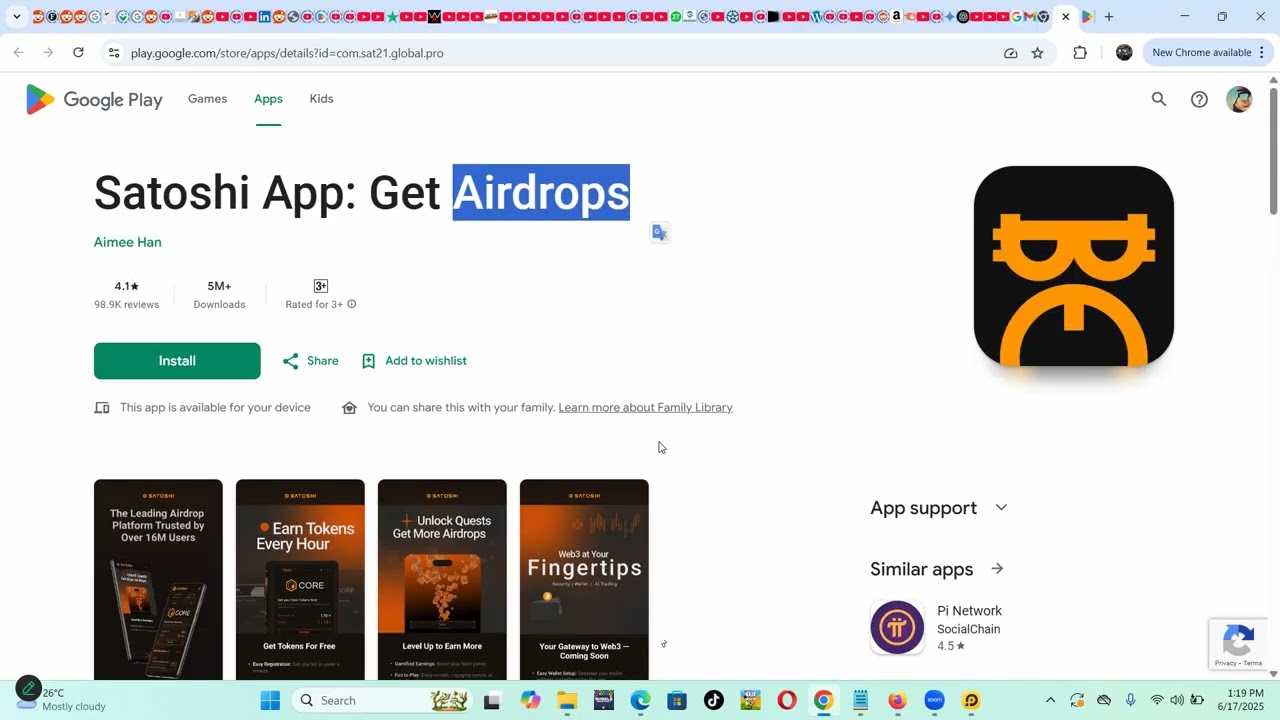Viewport: 1280px width, 720px height.
Task: Click New Chrome available update button
Action: pos(1201,53)
